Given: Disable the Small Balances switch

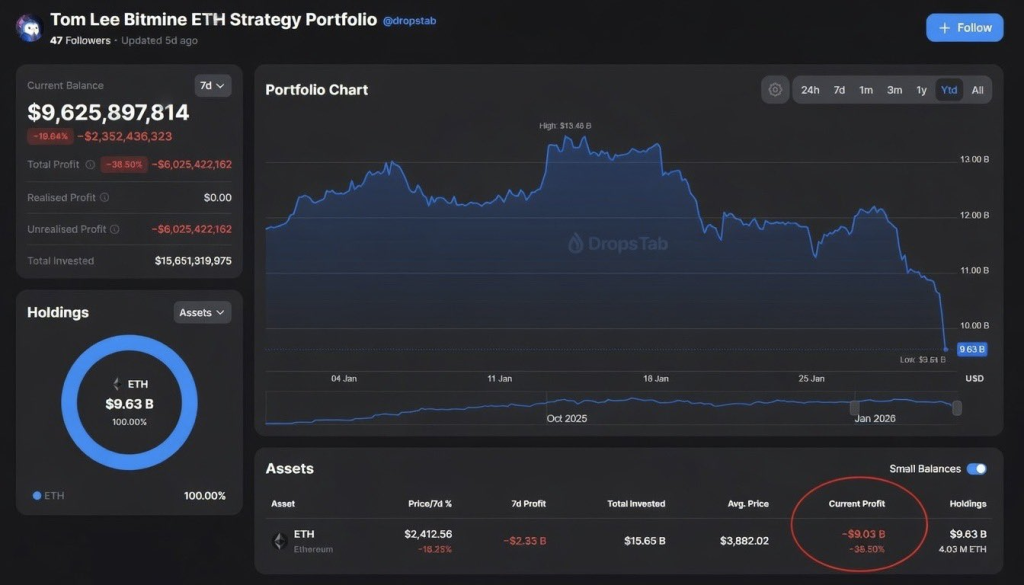Looking at the screenshot, I should [975, 468].
